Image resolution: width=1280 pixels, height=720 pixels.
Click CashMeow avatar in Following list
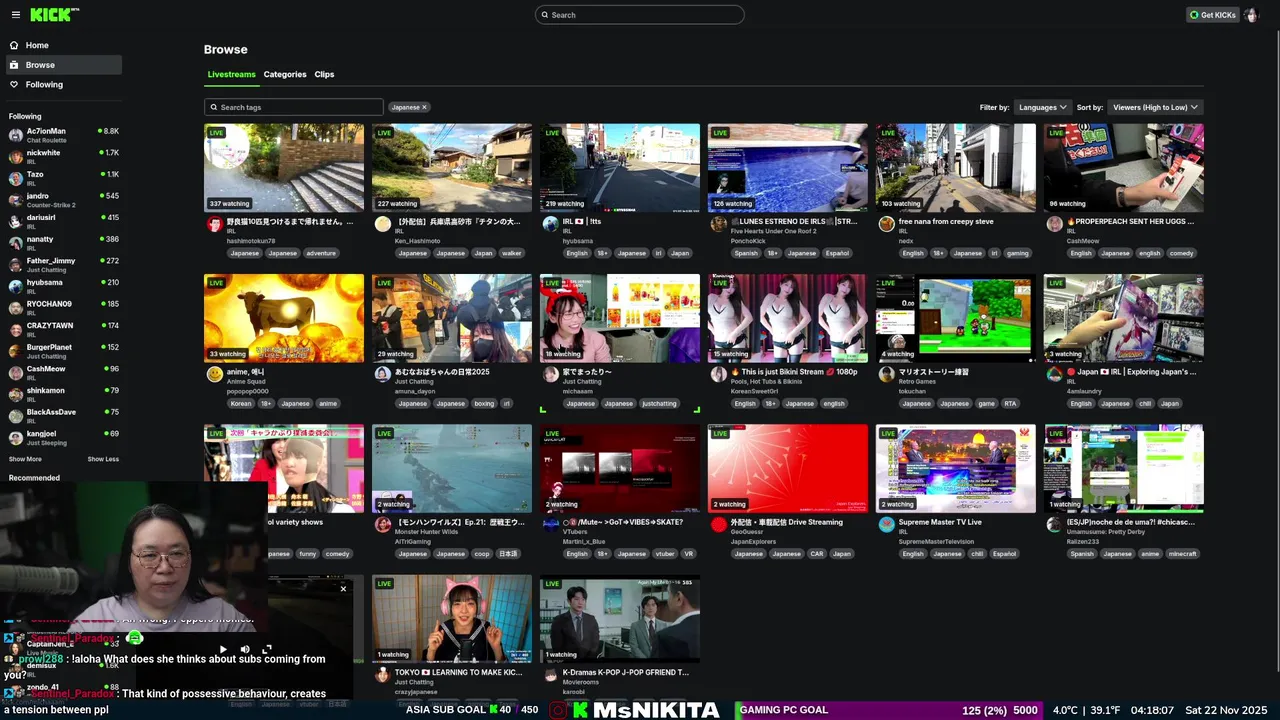point(16,373)
